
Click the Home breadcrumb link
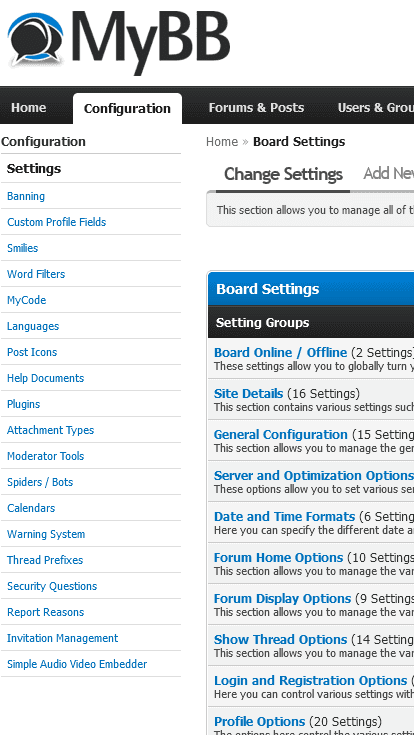pyautogui.click(x=222, y=142)
